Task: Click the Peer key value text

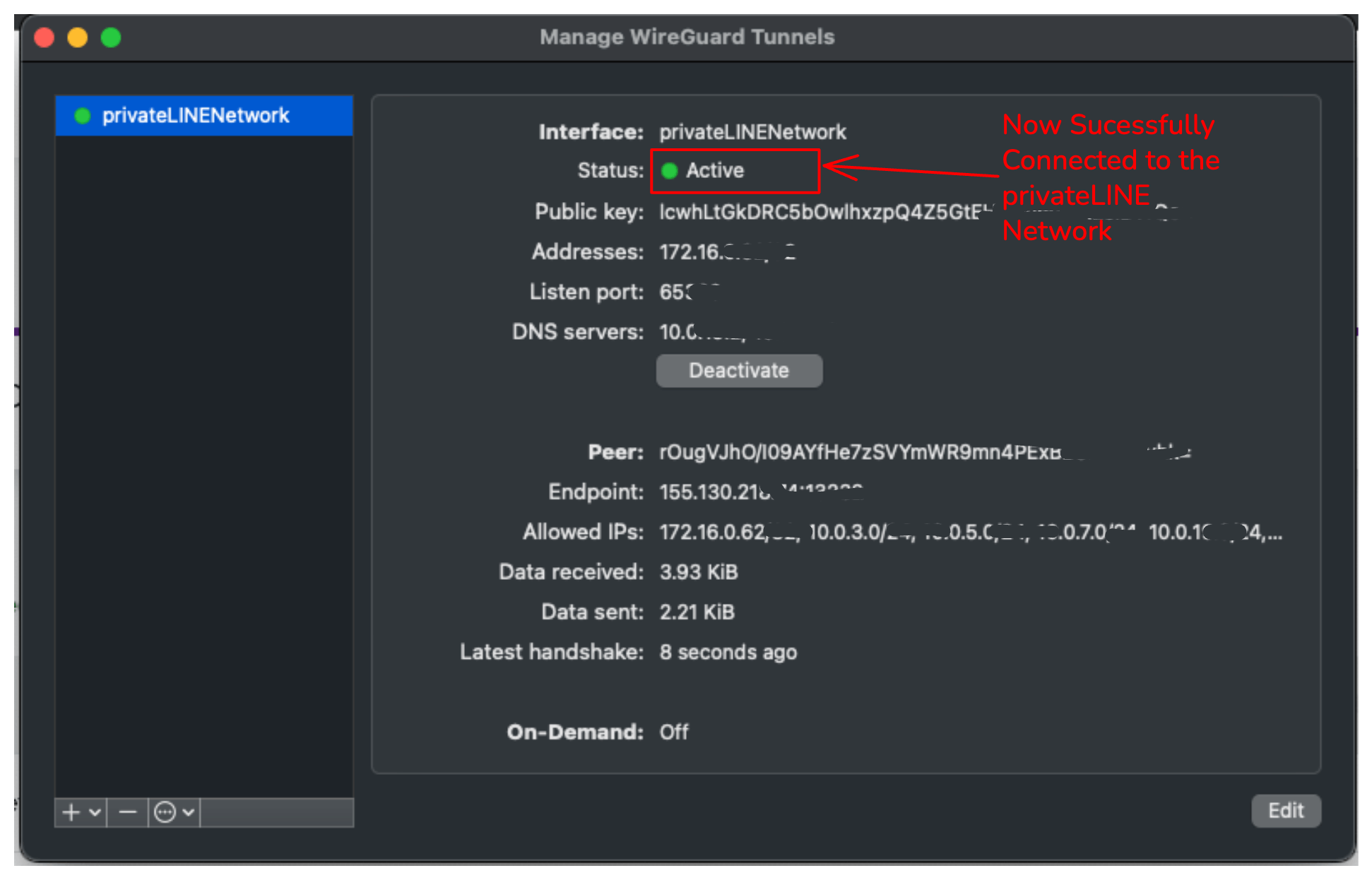Action: tap(858, 452)
